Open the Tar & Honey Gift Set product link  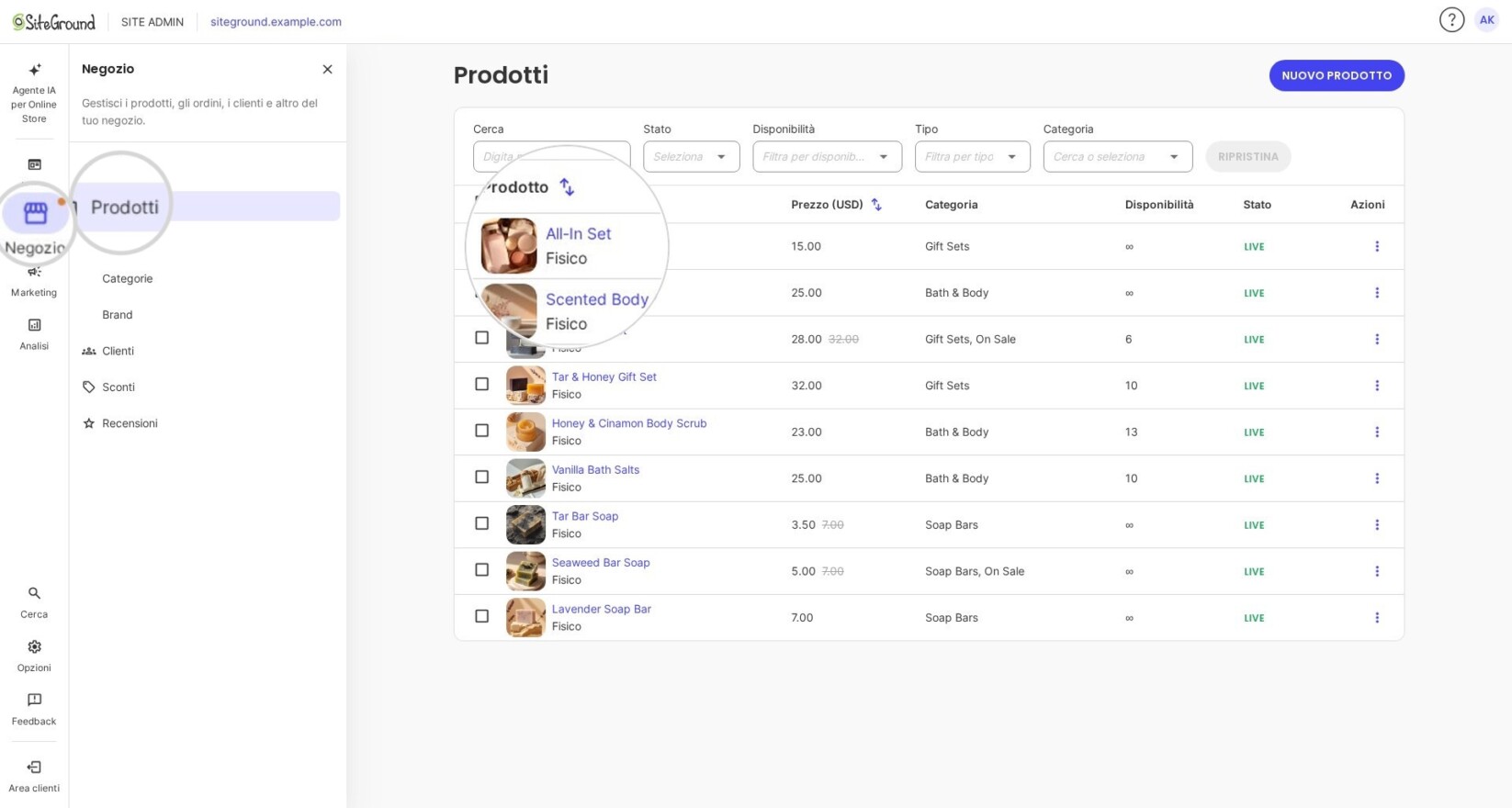[x=604, y=376]
